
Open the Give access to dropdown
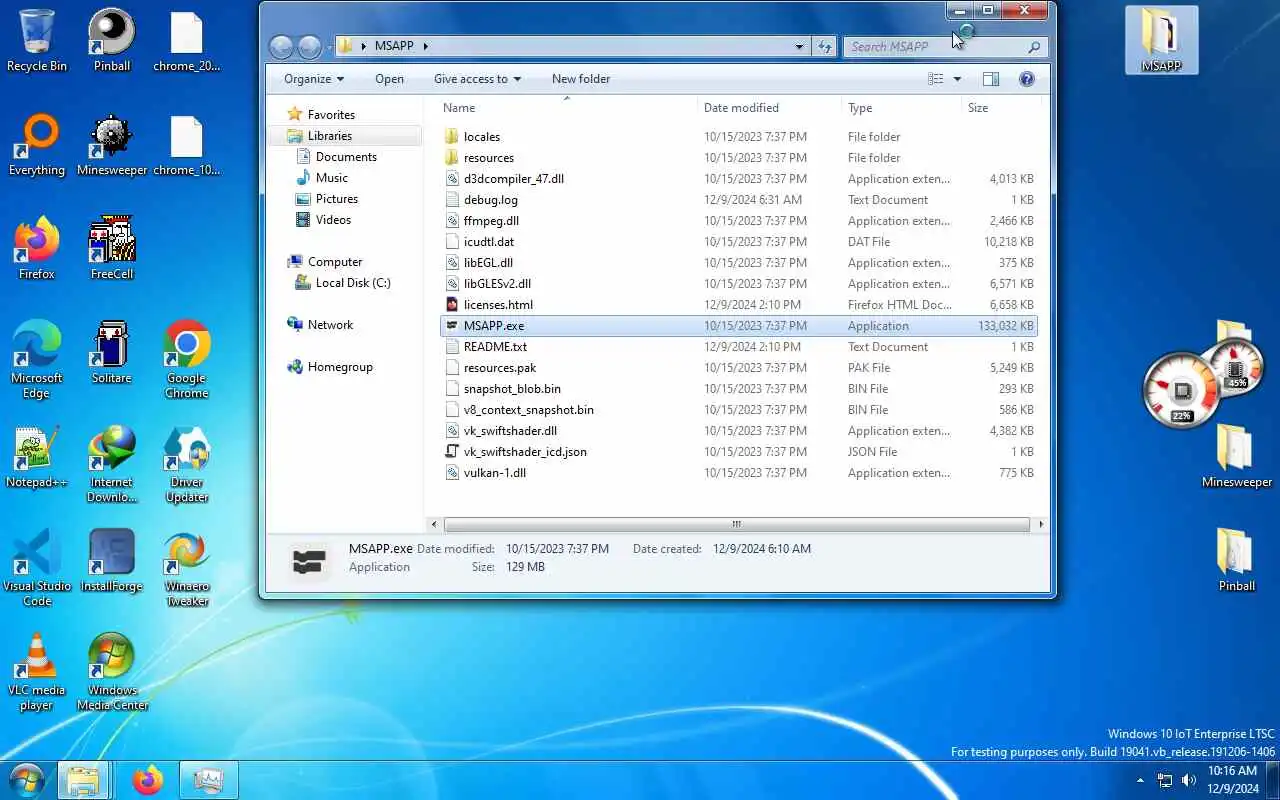click(x=477, y=79)
